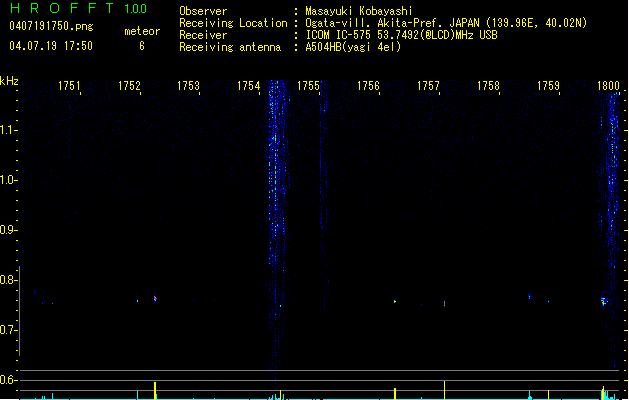Click the 'Receiving Location' label

coord(233,23)
